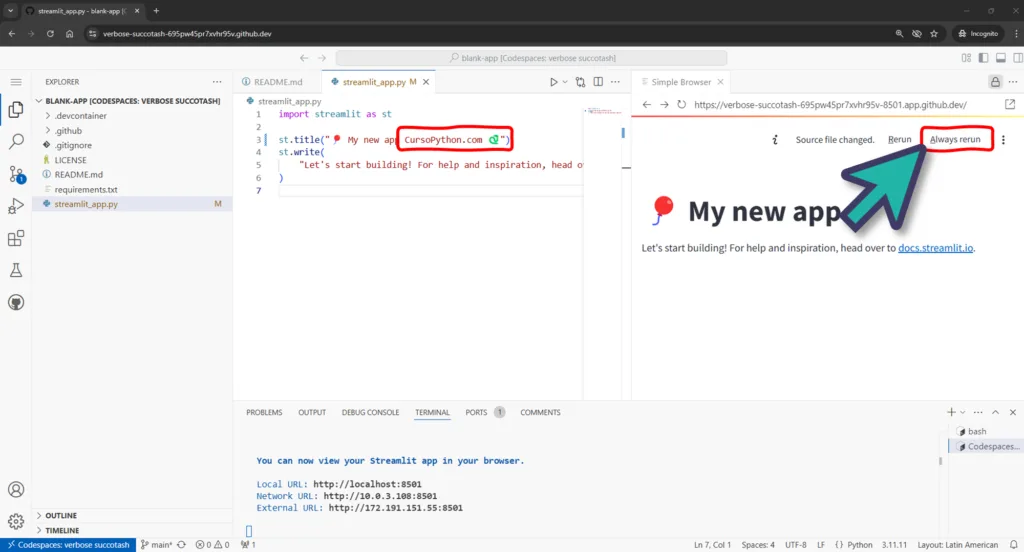1024x552 pixels.
Task: Expand the OUTLINE section
Action: 60,516
